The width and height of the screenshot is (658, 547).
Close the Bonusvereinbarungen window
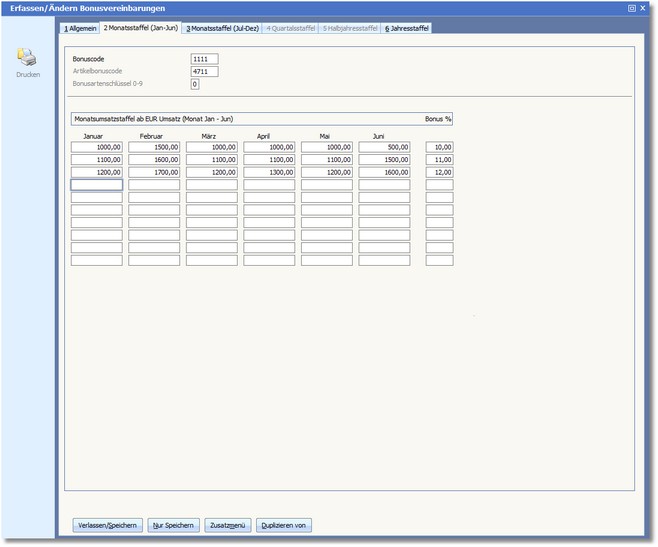coord(642,7)
